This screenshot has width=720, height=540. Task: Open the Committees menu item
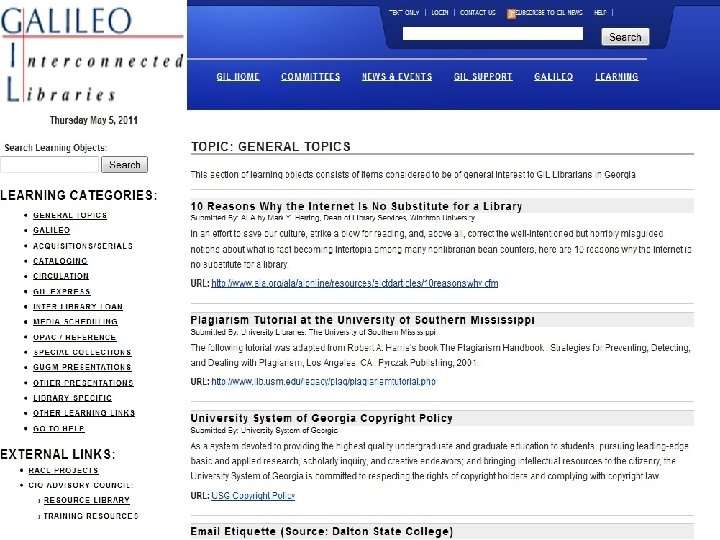click(310, 77)
